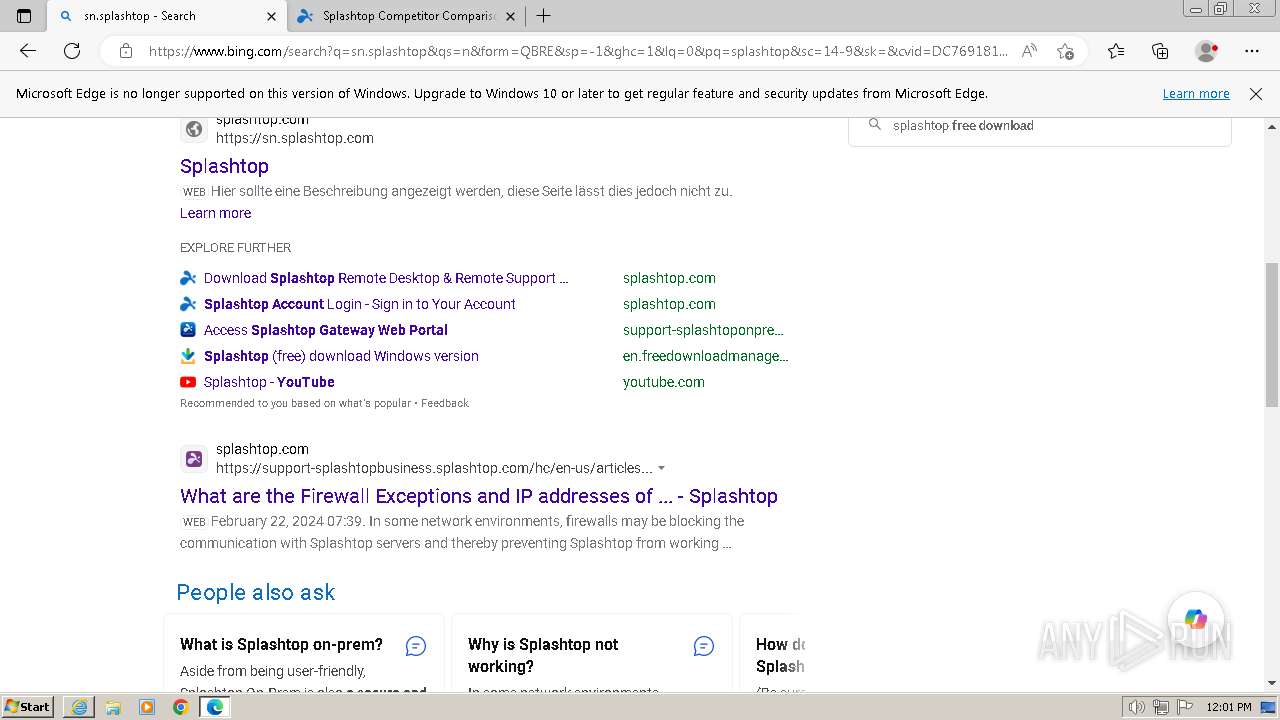Dismiss the Edge unsupported notification bar
The width and height of the screenshot is (1280, 720).
coord(1256,93)
